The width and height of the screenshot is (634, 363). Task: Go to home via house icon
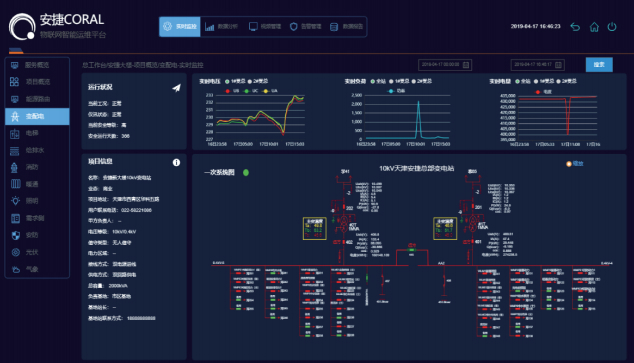594,27
